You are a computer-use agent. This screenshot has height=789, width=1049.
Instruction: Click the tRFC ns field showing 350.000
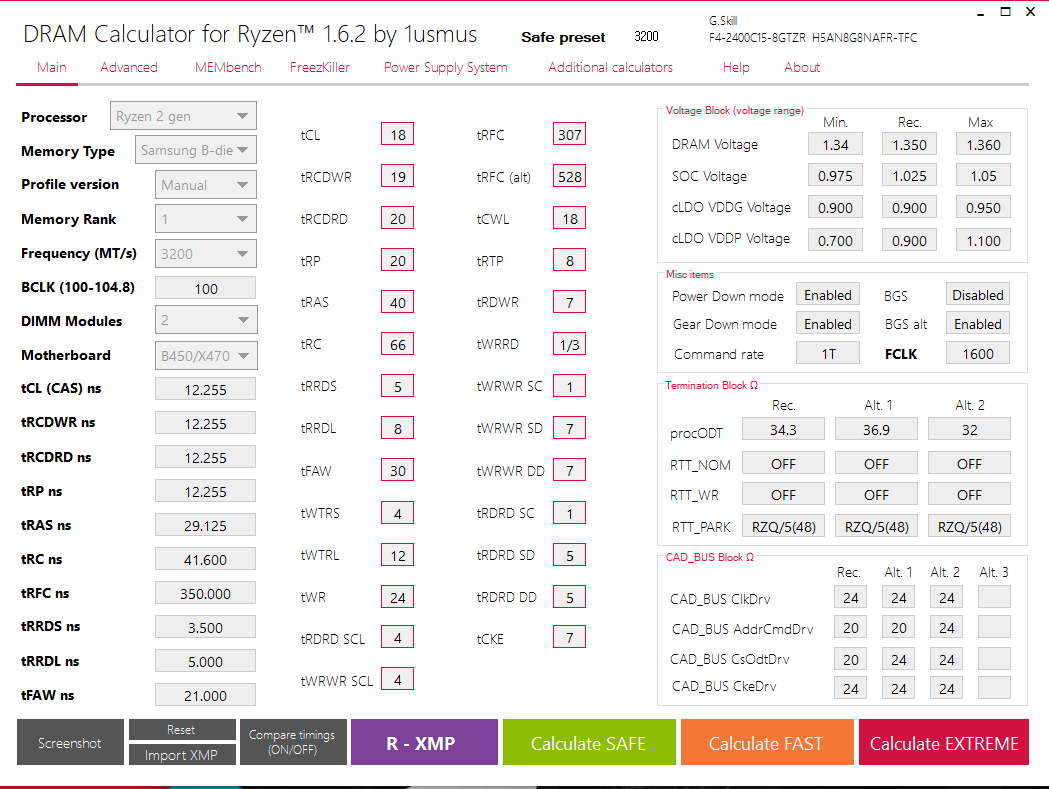(205, 593)
